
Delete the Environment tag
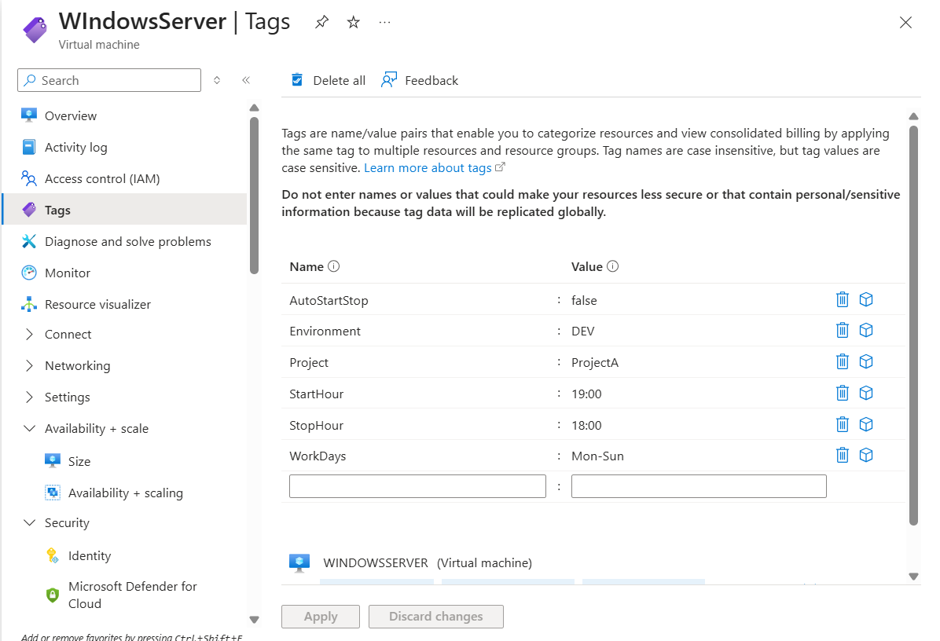point(842,330)
